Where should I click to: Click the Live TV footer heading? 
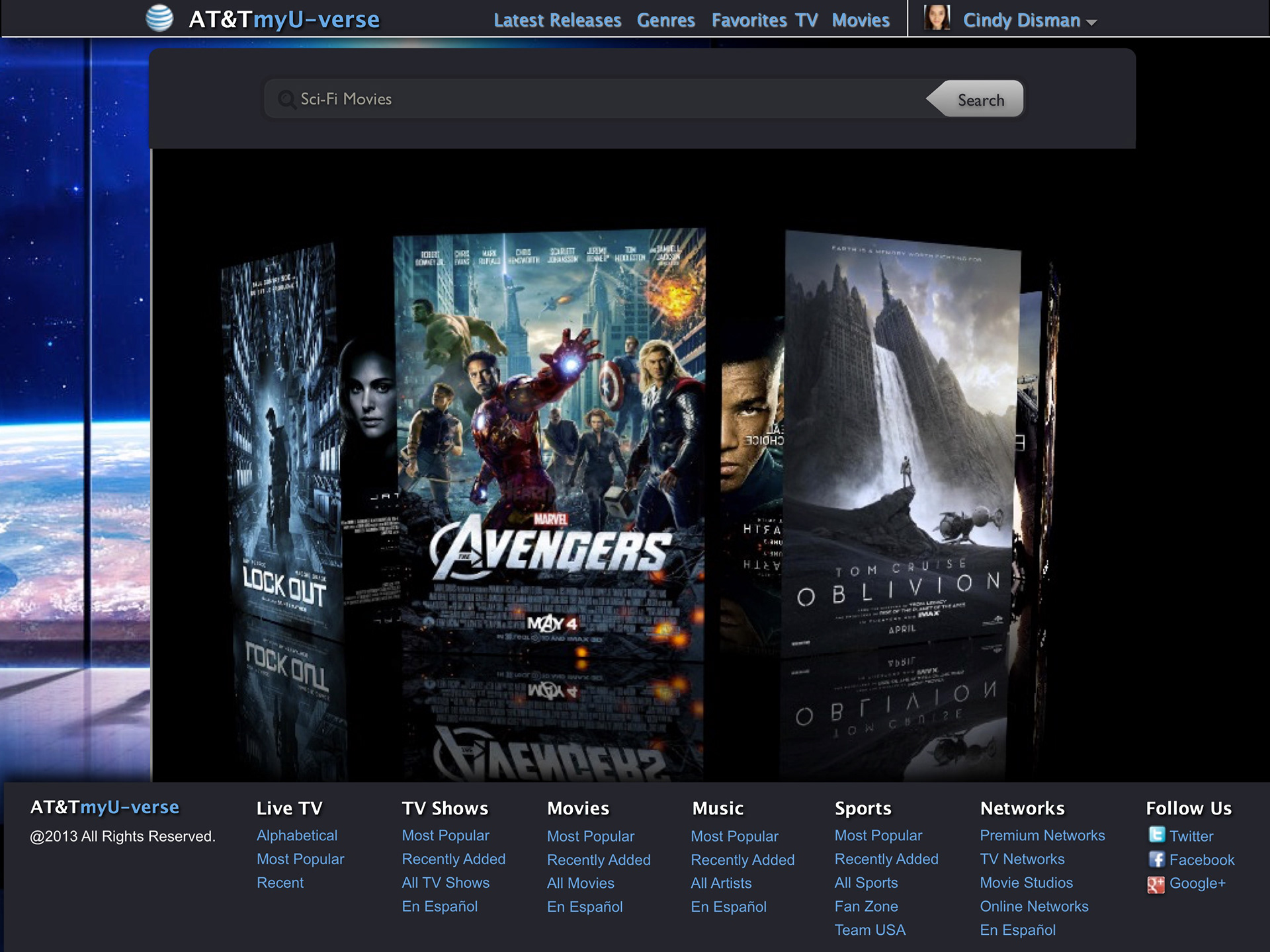(289, 809)
